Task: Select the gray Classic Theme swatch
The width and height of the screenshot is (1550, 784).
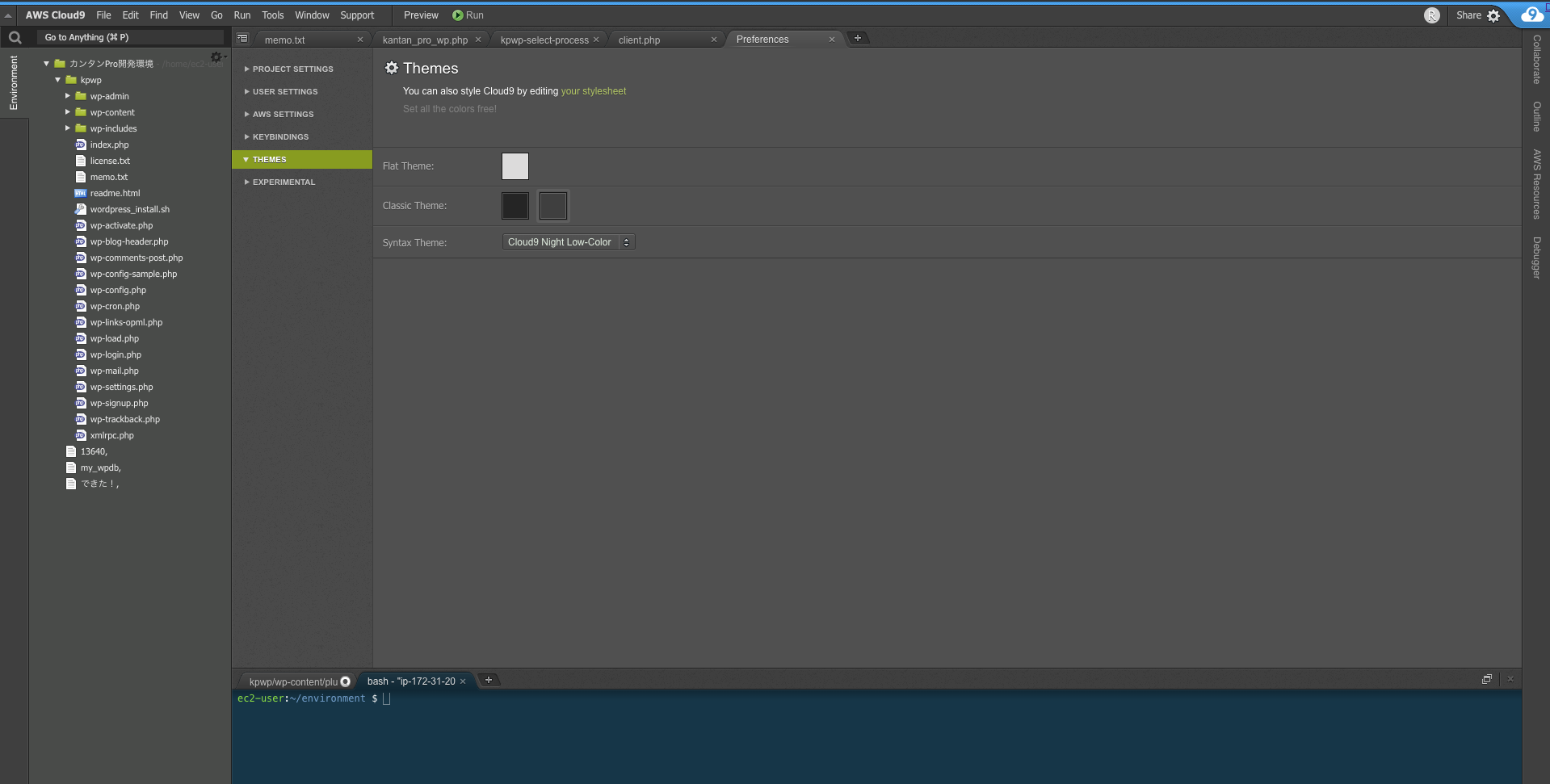Action: click(553, 206)
